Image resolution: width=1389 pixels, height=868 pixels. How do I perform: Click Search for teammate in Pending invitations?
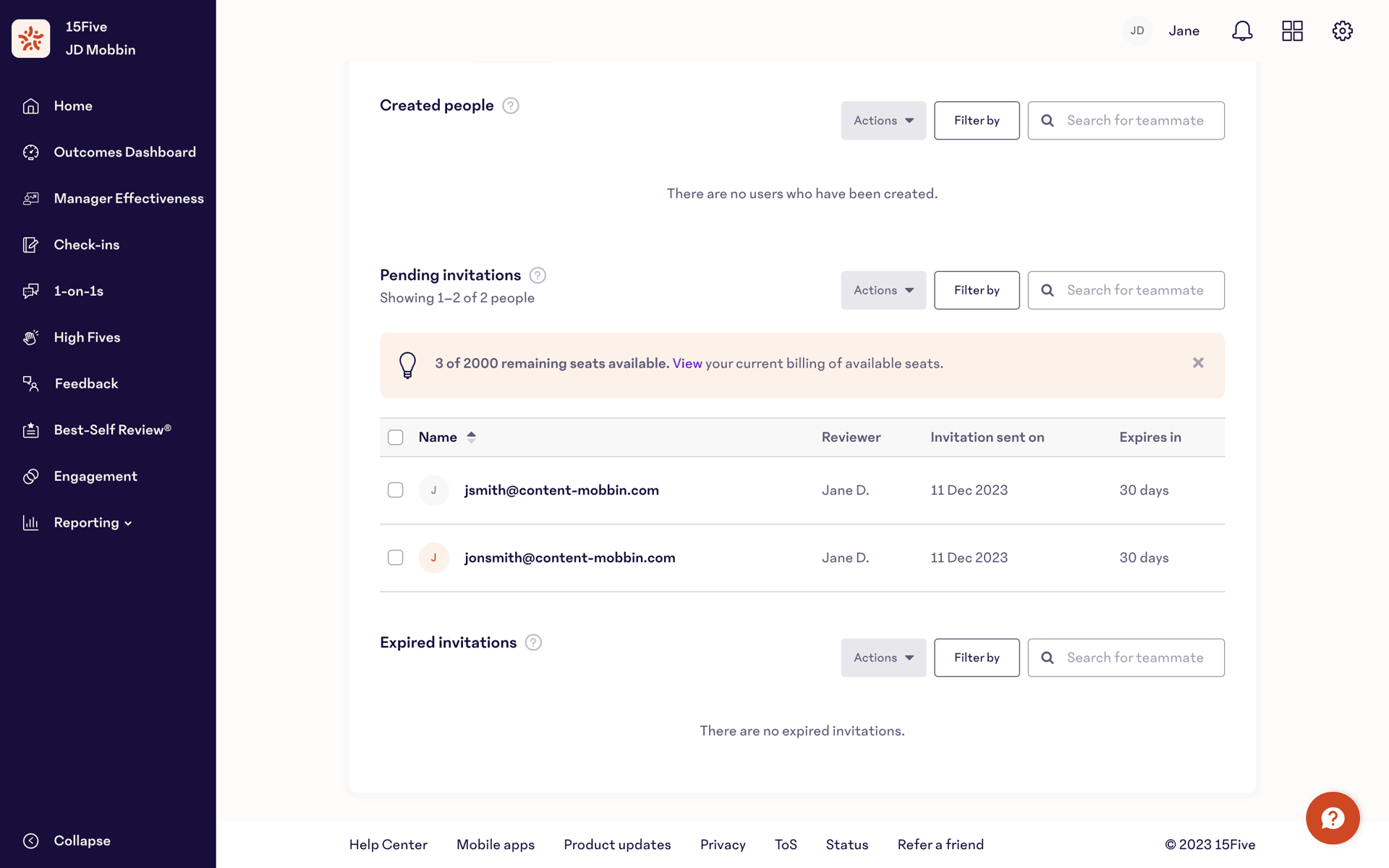pos(1126,290)
